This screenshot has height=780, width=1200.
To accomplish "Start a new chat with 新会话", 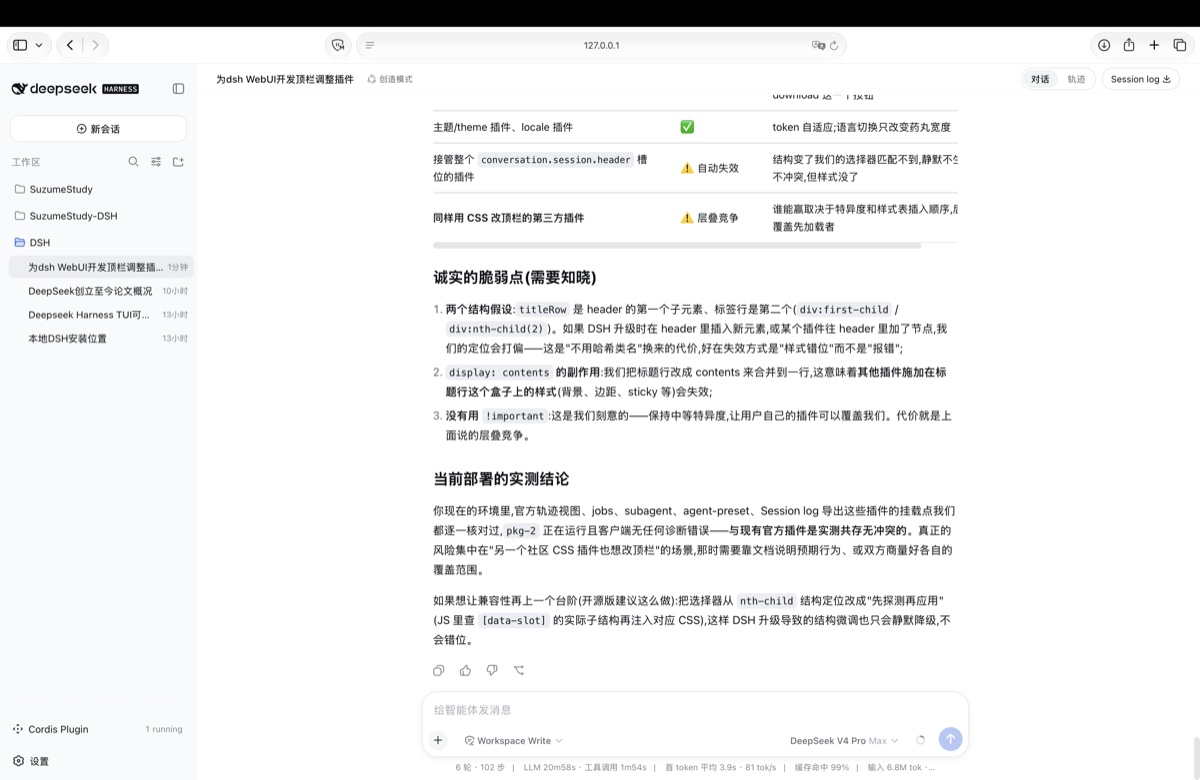I will pos(98,128).
